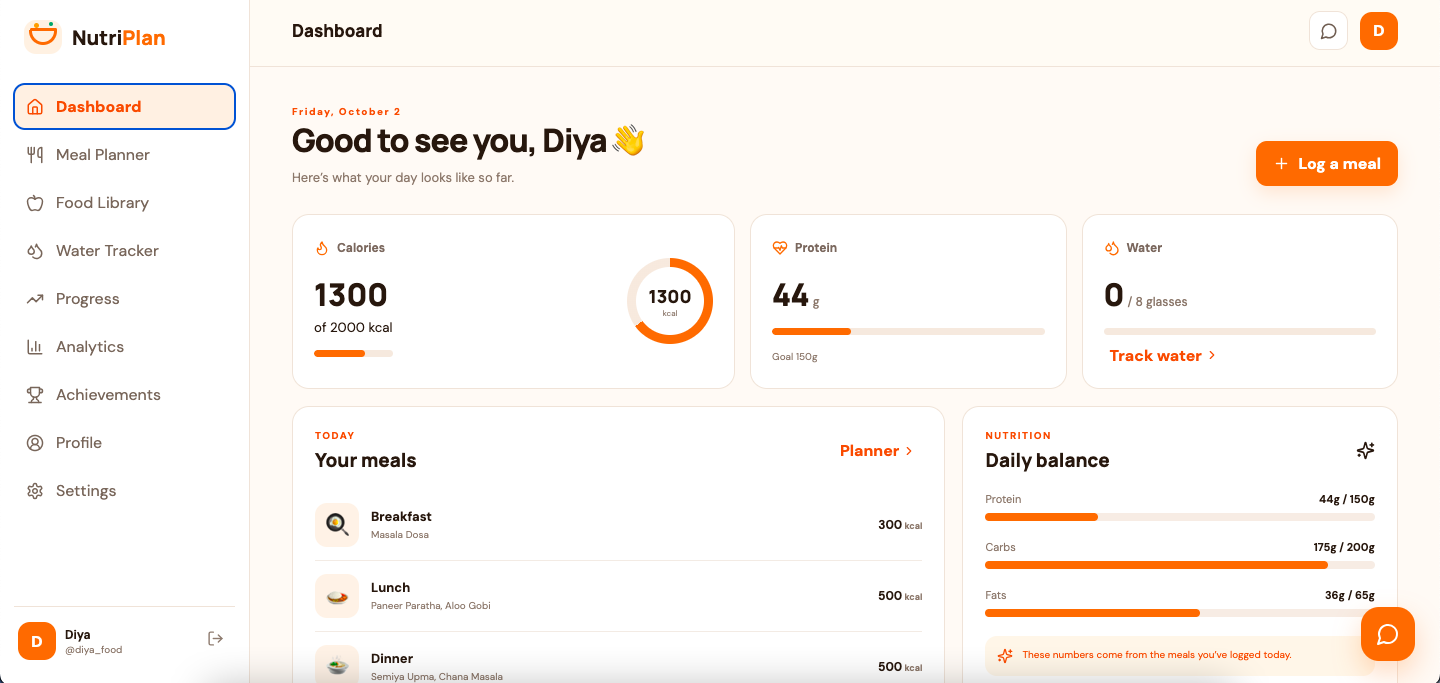Click the heart pulse icon beside Protein

click(780, 248)
